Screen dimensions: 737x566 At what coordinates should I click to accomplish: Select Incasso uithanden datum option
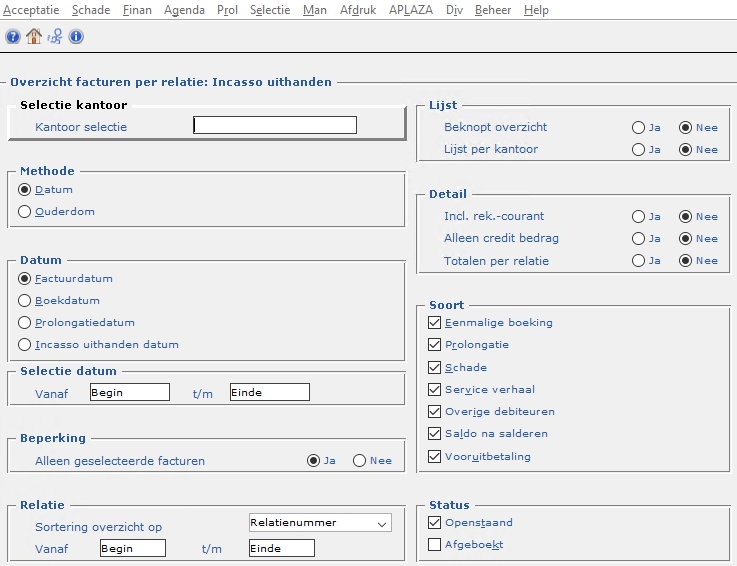26,345
